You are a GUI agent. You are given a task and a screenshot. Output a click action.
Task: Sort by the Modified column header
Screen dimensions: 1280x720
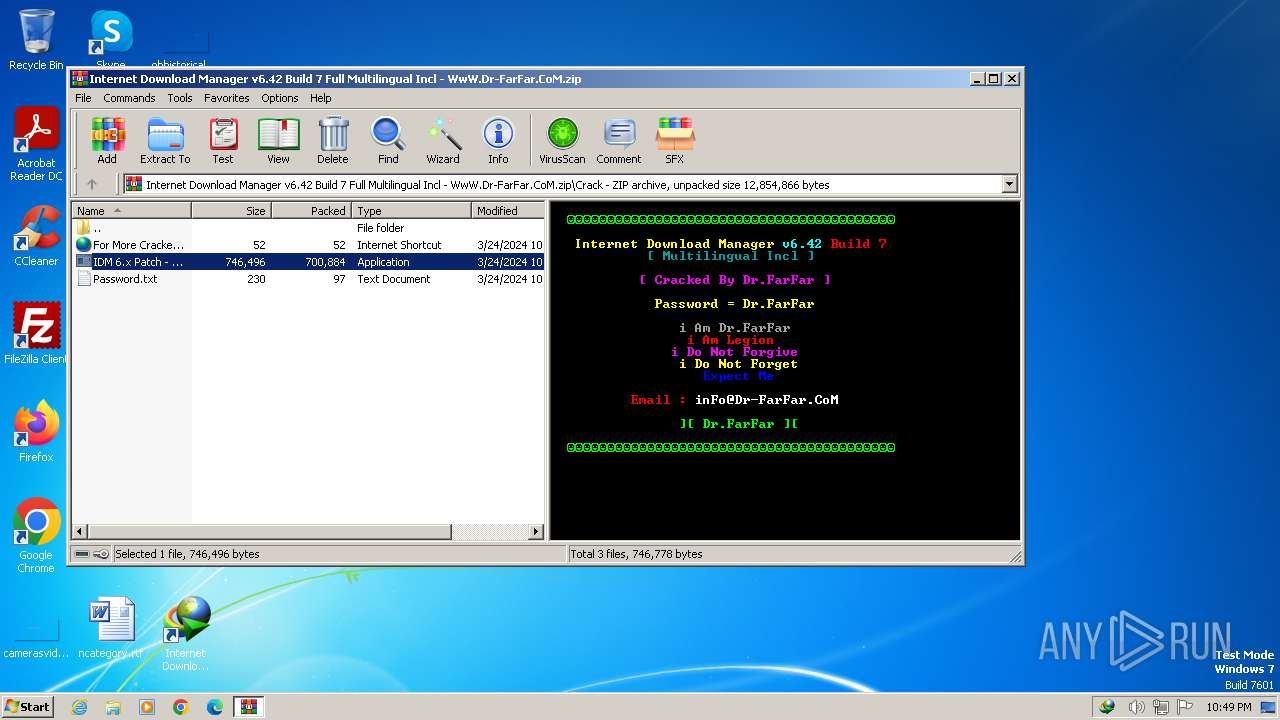click(x=508, y=211)
